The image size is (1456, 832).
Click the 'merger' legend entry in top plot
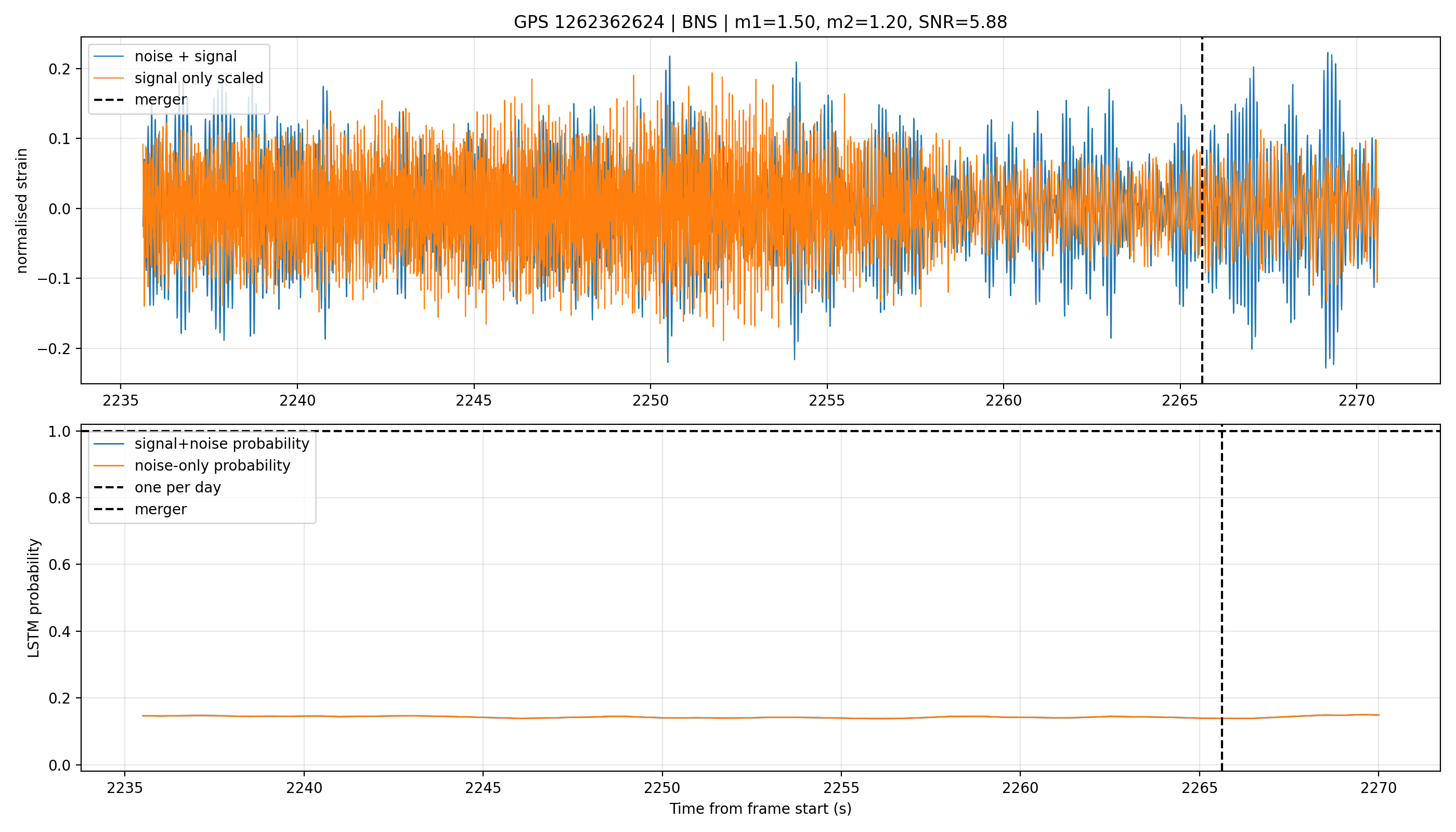161,99
